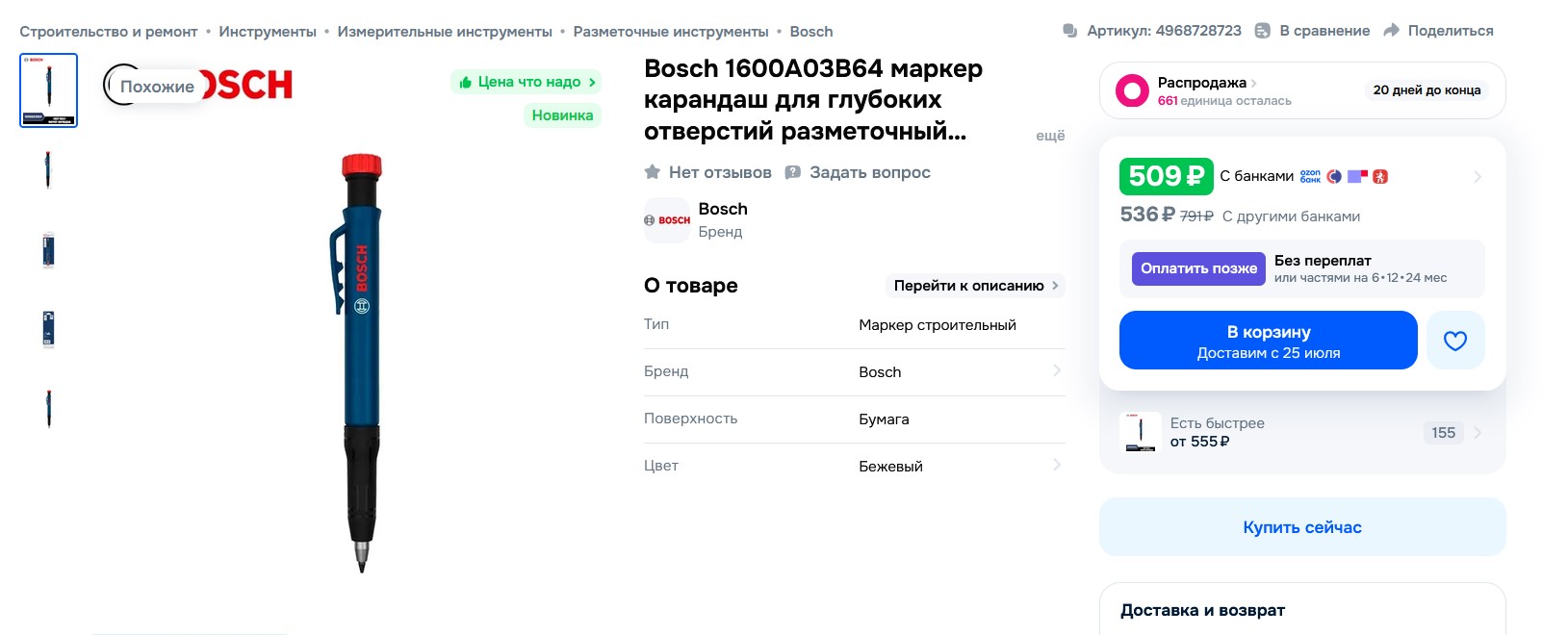
Task: Click В сравнение link
Action: click(1324, 31)
